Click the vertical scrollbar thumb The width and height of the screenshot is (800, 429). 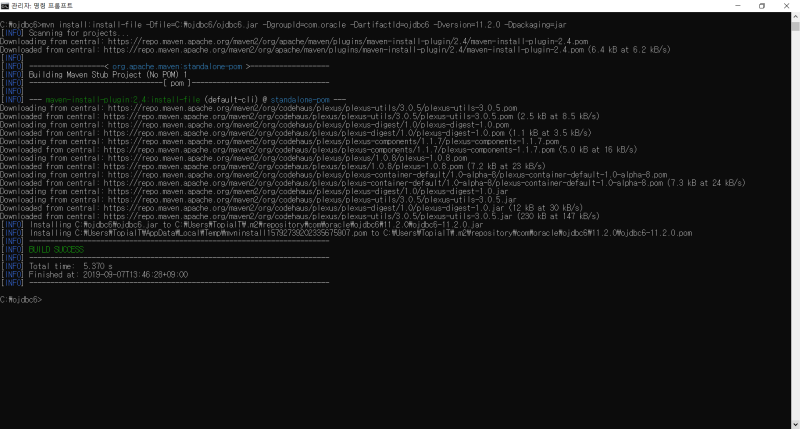795,26
